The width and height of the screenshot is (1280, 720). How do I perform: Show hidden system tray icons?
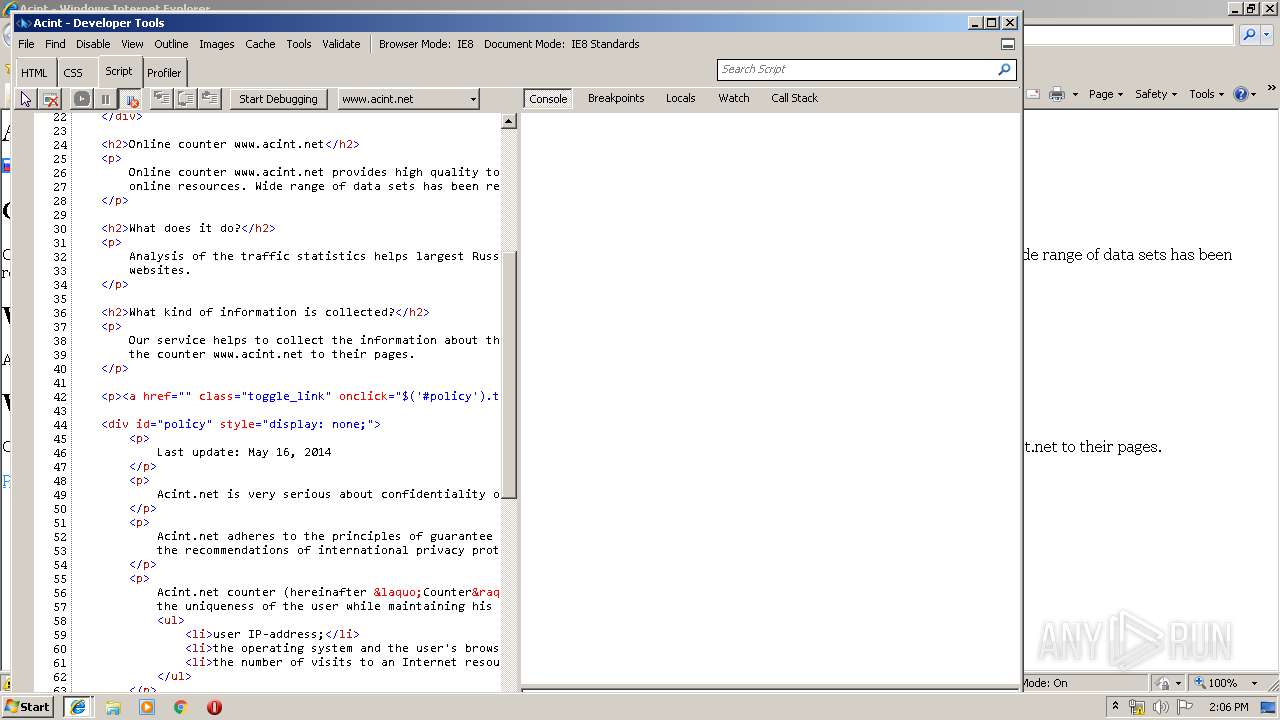[x=1116, y=707]
